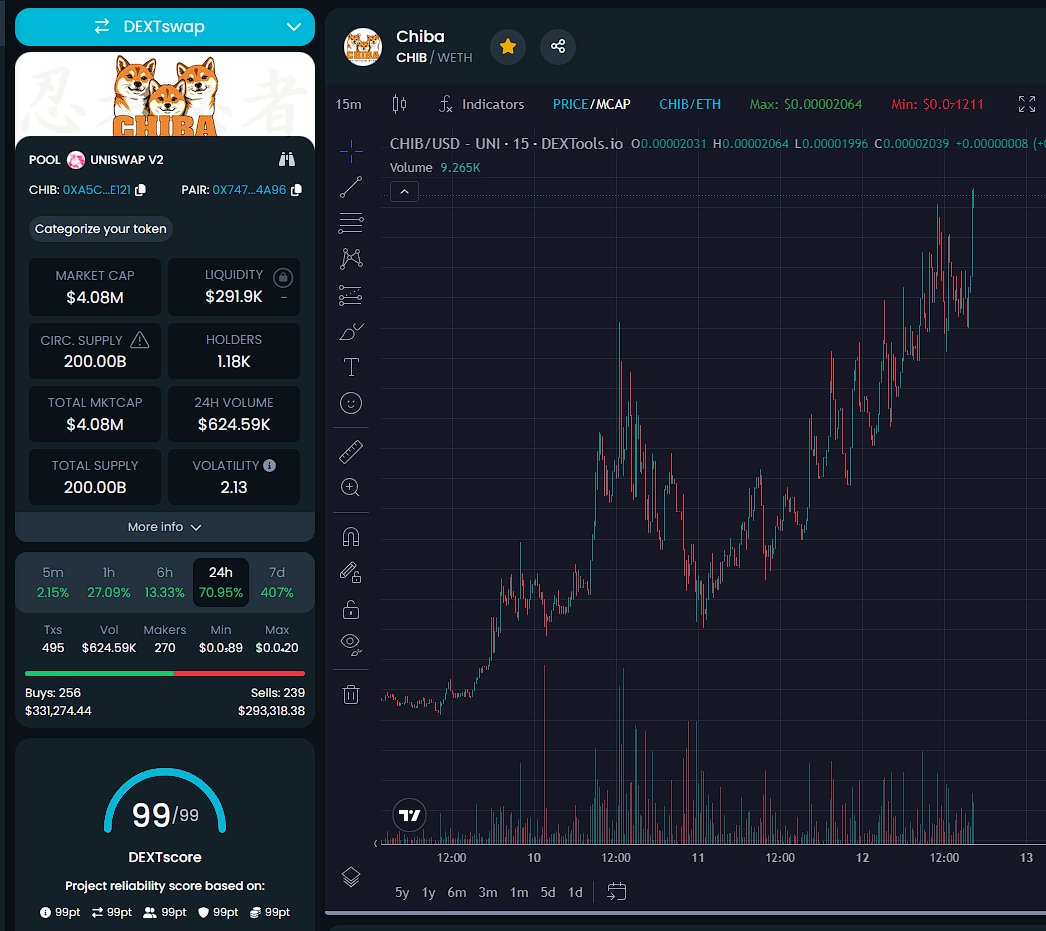The image size is (1046, 931).
Task: Open the Indicators menu
Action: (x=481, y=104)
